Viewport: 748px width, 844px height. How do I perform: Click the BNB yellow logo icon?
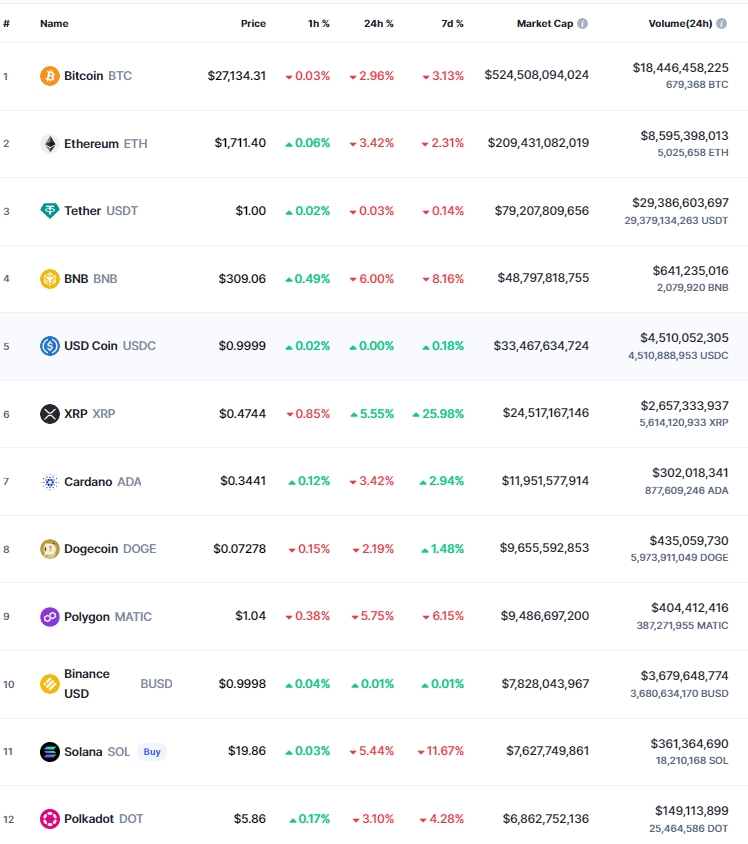coord(50,279)
